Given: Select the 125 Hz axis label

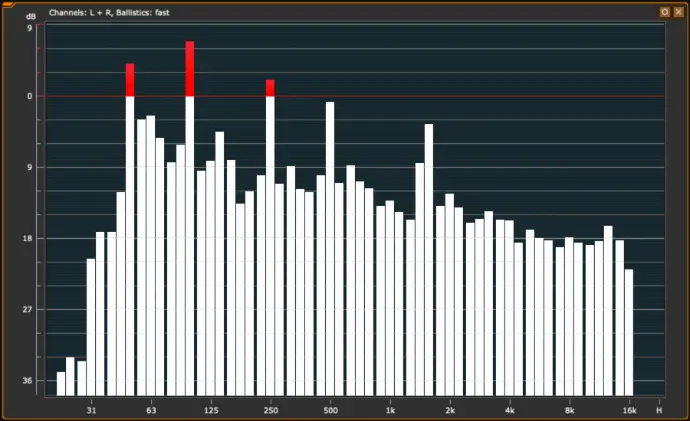Looking at the screenshot, I should [211, 410].
